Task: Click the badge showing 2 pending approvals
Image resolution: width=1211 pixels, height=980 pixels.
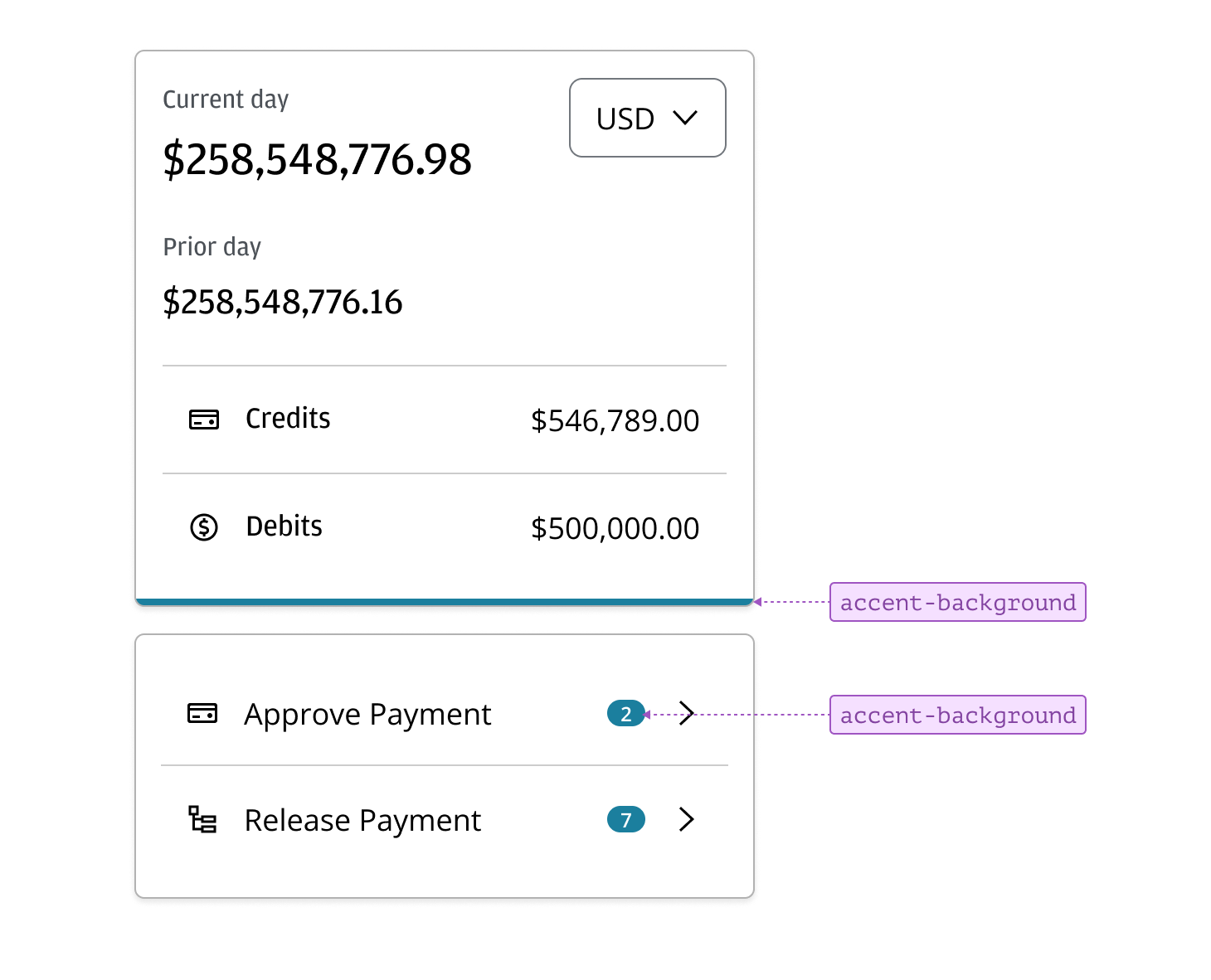Action: coord(625,714)
